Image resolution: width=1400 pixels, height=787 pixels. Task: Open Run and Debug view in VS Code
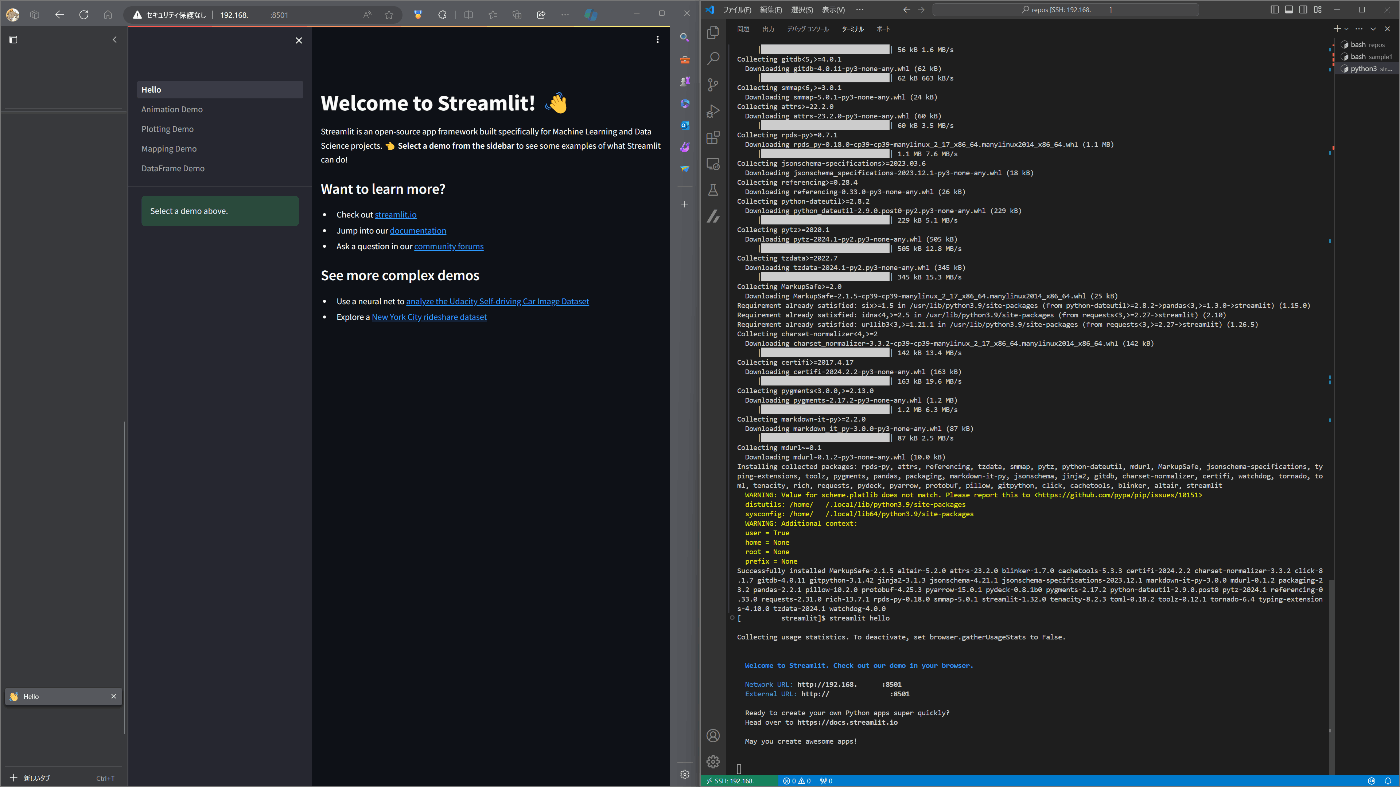(713, 111)
